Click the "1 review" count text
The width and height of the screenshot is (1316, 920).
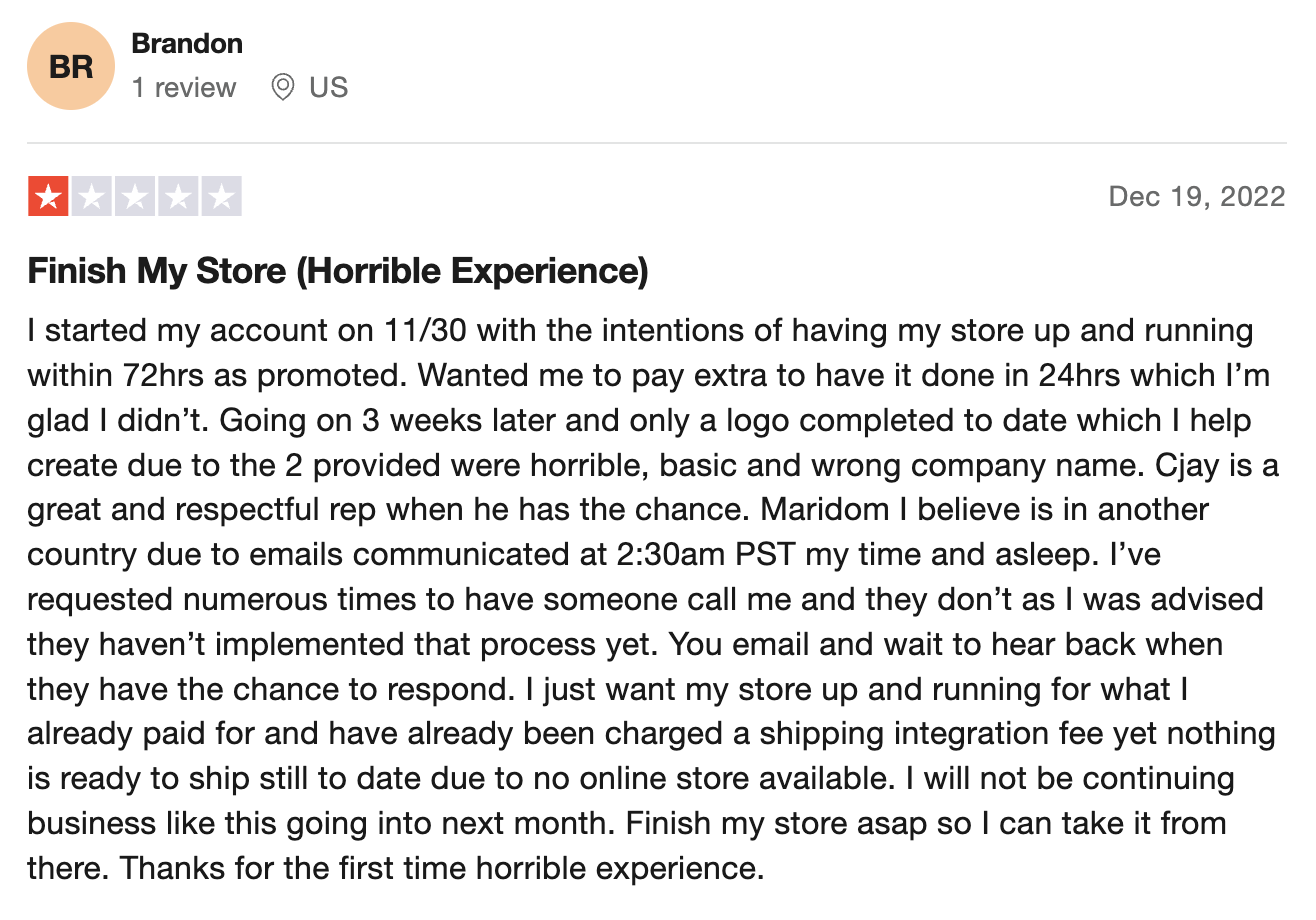click(x=184, y=88)
